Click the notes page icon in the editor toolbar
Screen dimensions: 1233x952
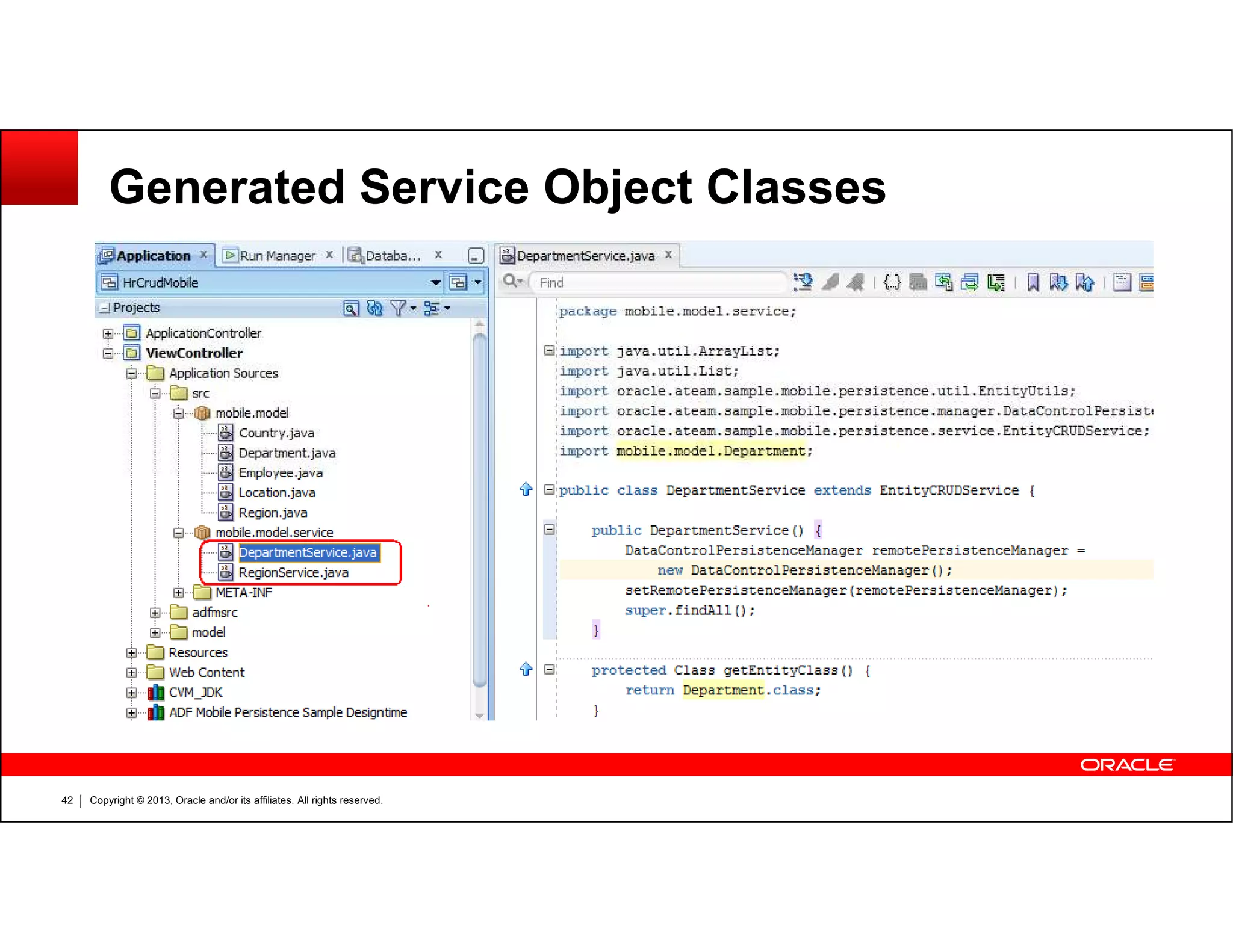tap(1122, 282)
